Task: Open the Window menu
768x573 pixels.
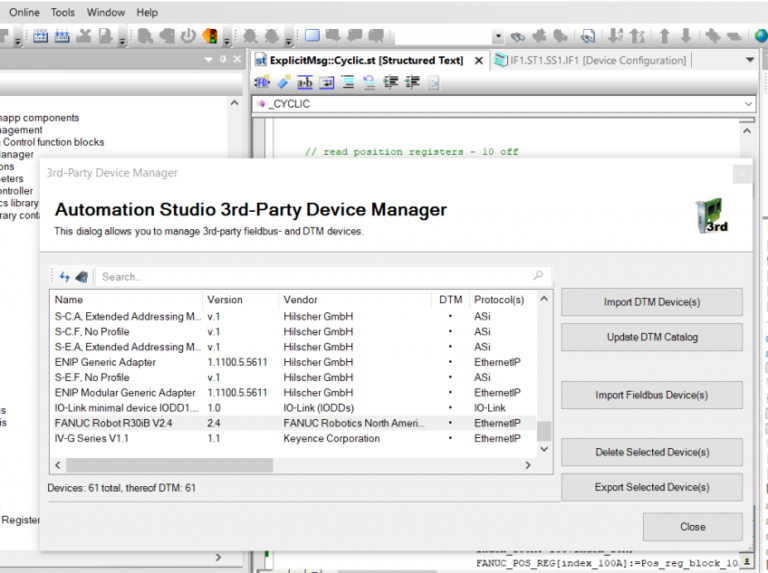Action: coord(106,13)
